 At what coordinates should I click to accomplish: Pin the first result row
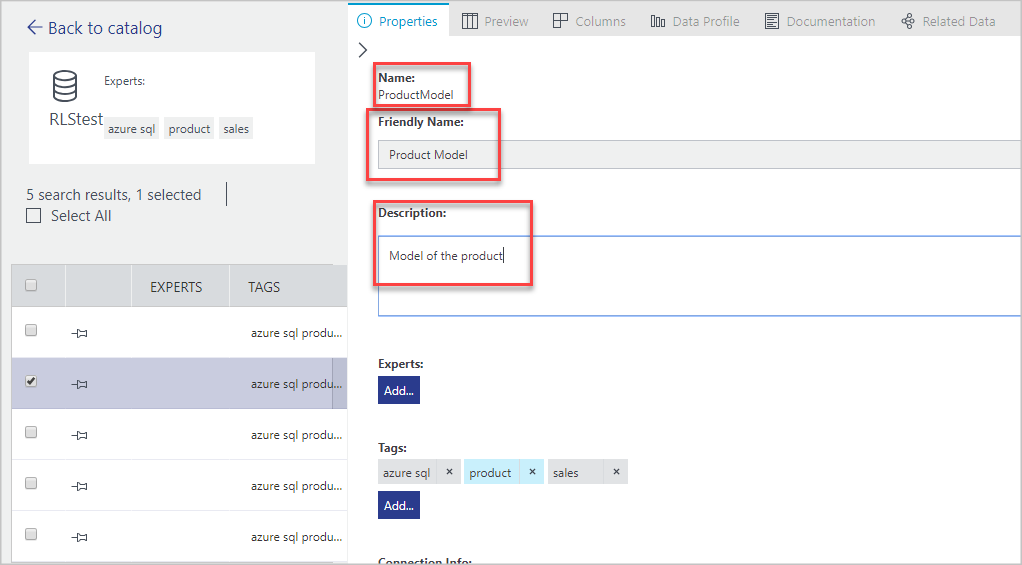click(80, 333)
